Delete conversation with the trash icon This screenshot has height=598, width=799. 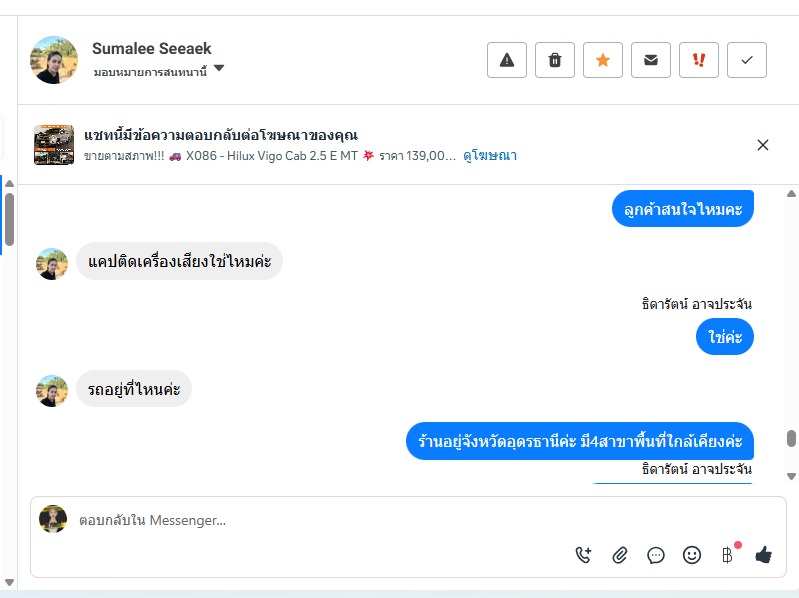[555, 60]
